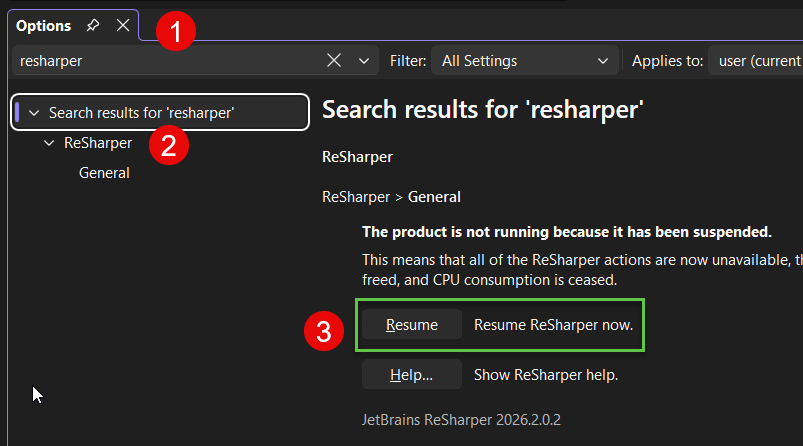
Task: Clear the resharper search text
Action: (334, 60)
